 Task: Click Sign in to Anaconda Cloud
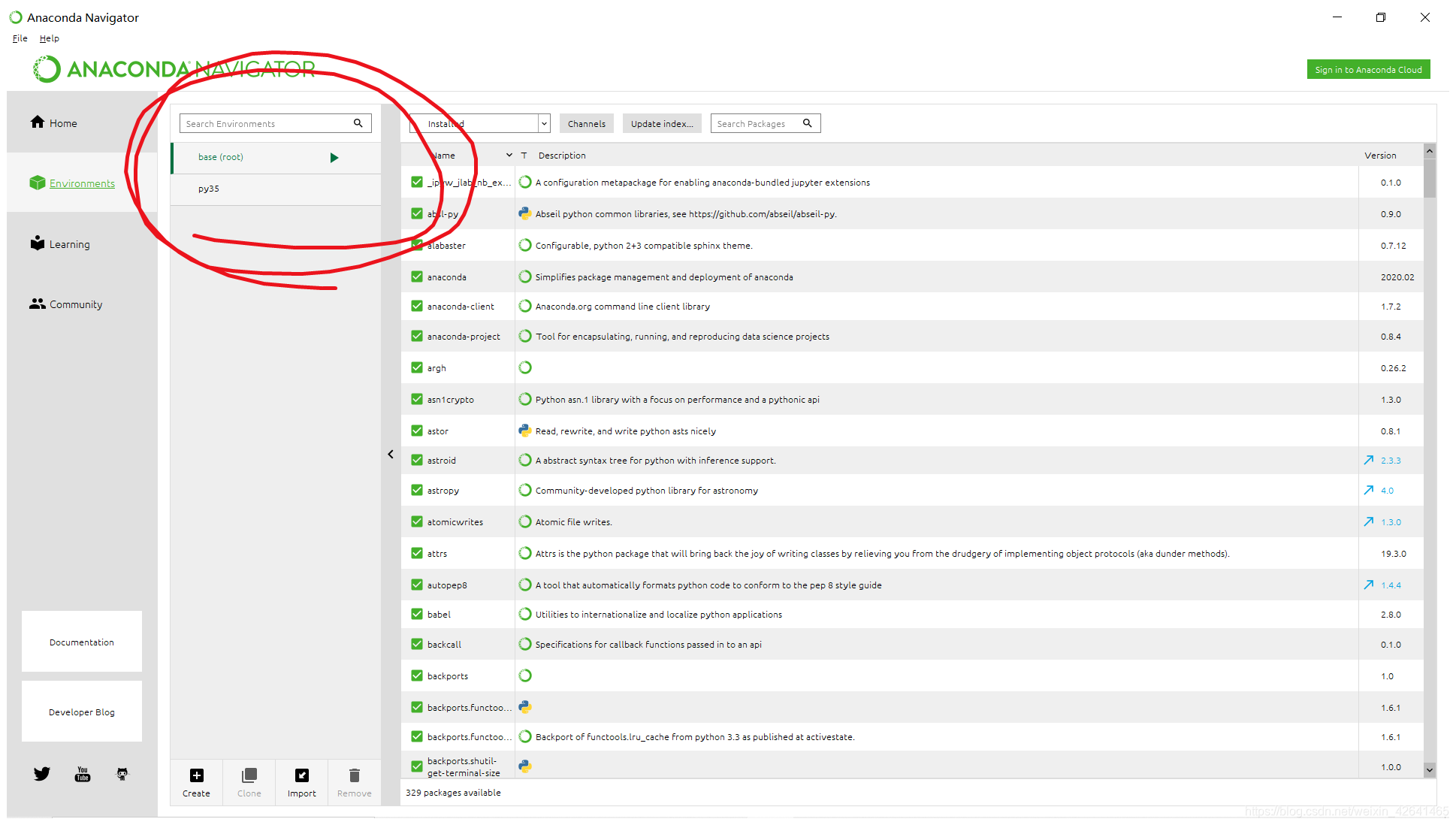[1368, 69]
